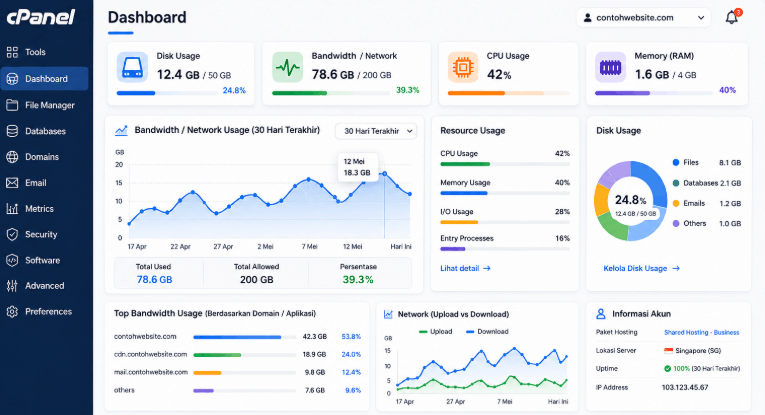This screenshot has width=765, height=415.
Task: Open the Tools grid icon
Action: tap(12, 52)
